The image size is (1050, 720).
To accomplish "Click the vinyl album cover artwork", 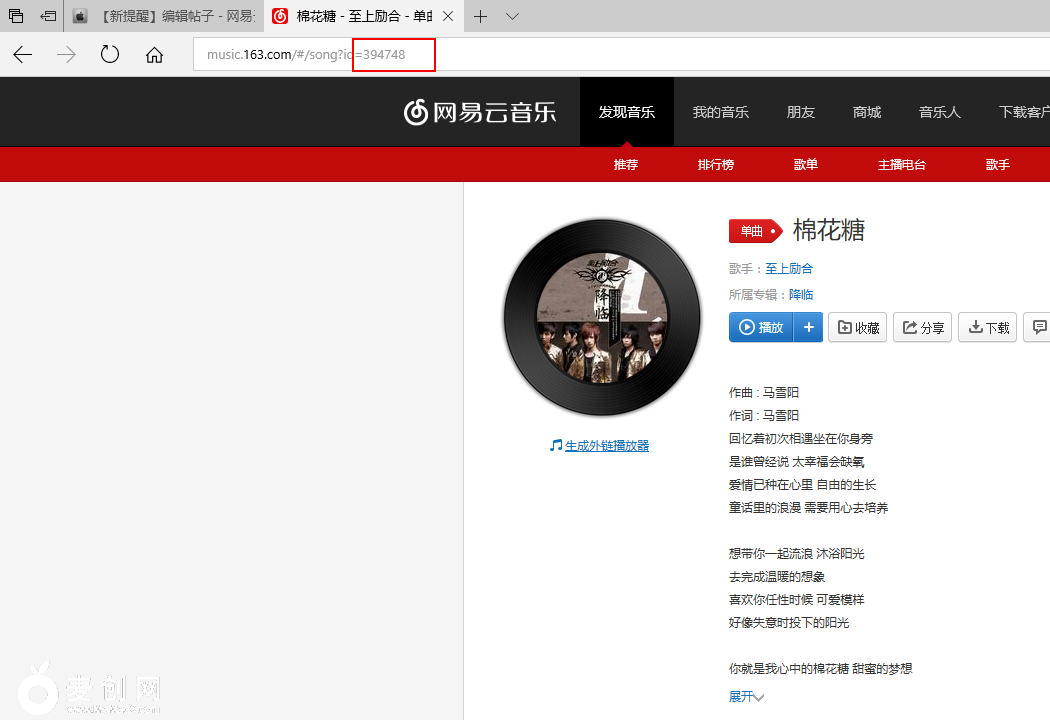I will pyautogui.click(x=601, y=317).
